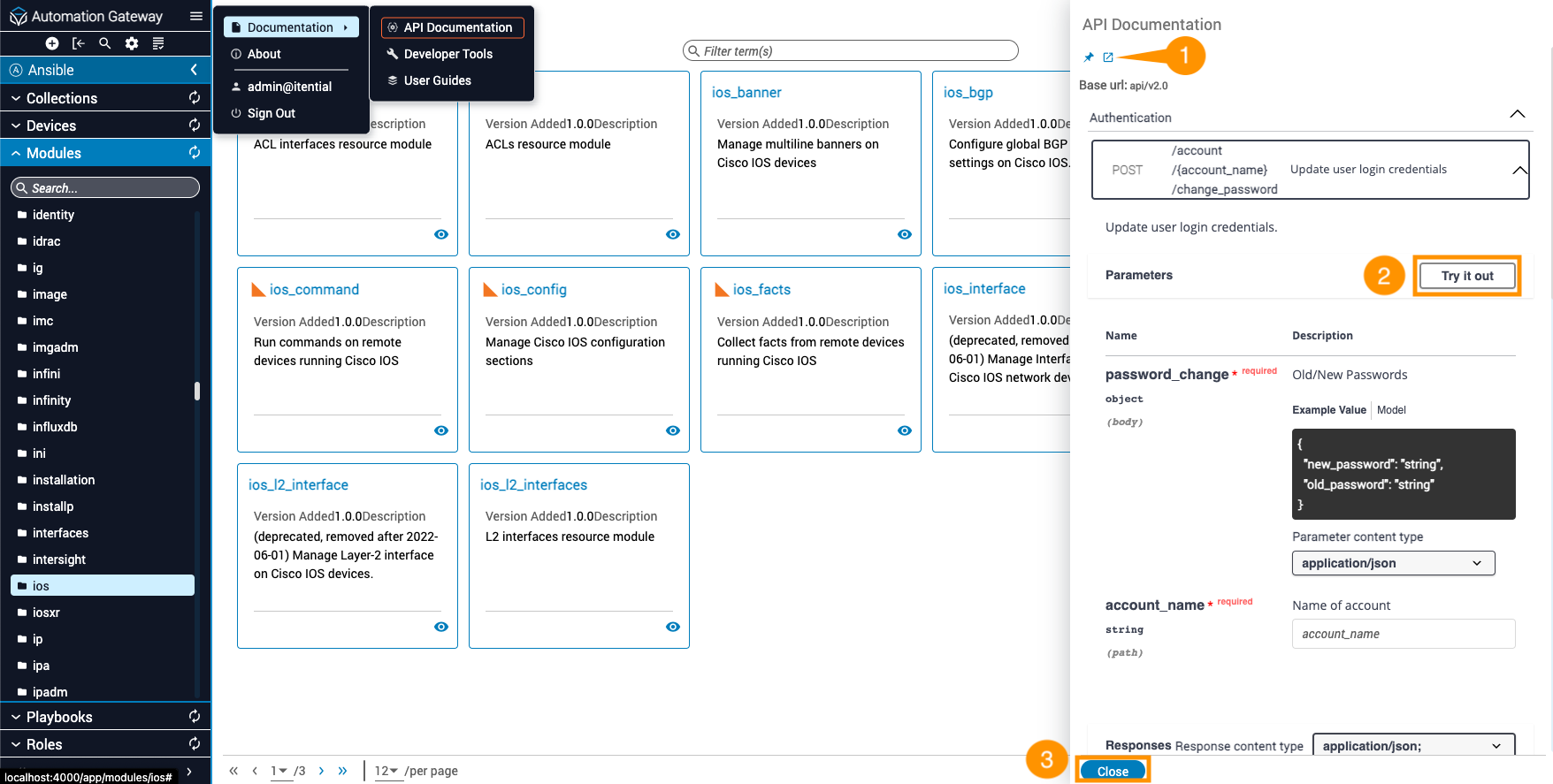Viewport: 1553px width, 784px height.
Task: Open the hamburger menu beside Automation Gateway
Action: [196, 16]
